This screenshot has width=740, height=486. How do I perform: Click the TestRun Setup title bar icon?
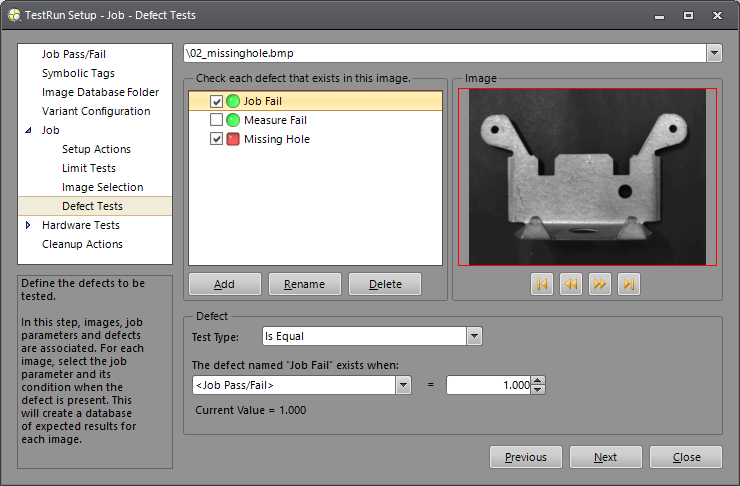[x=13, y=15]
